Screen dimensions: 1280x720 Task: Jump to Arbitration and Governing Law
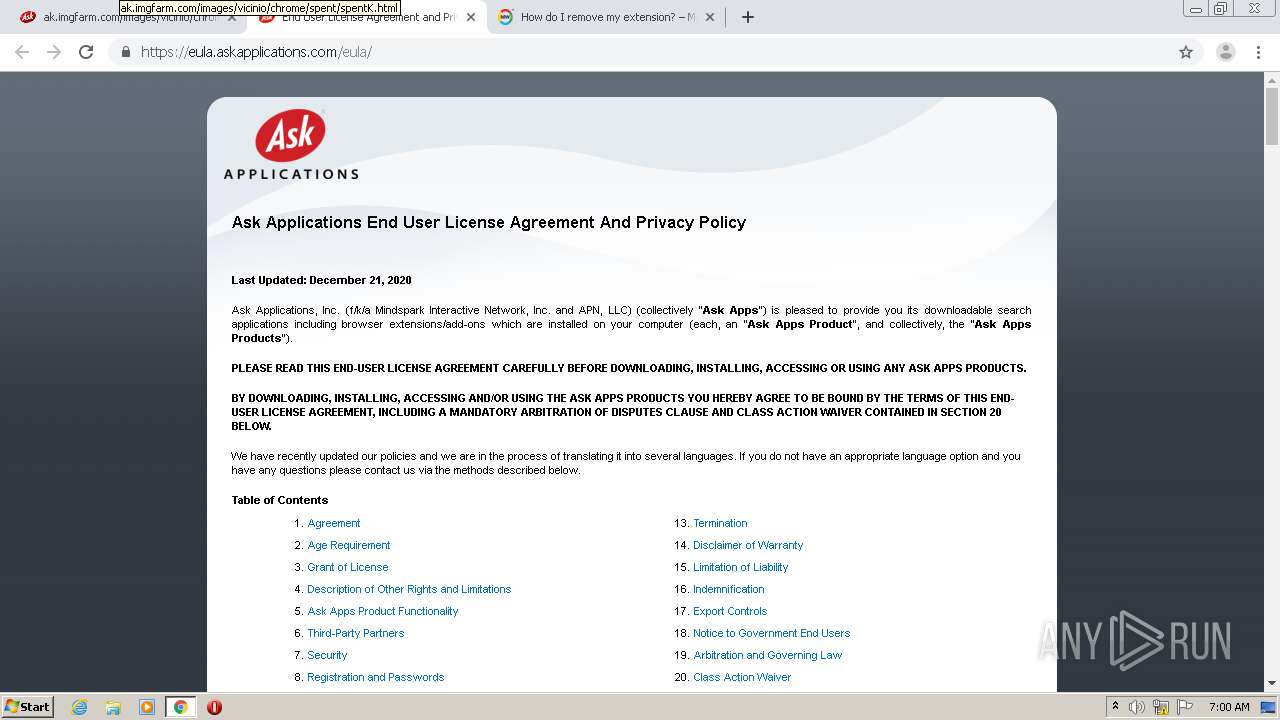click(768, 655)
